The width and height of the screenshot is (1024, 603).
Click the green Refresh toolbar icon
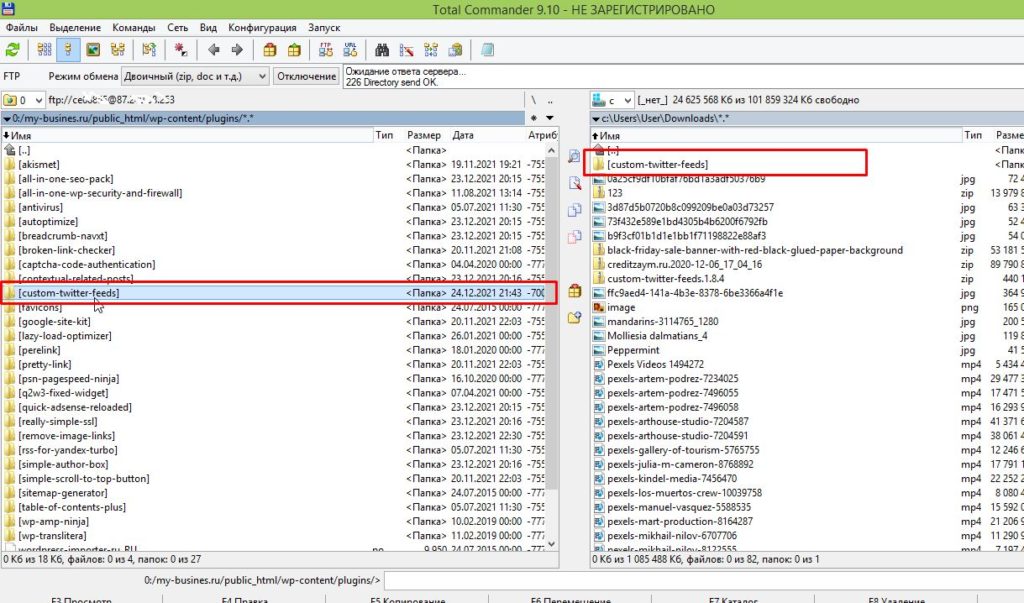[x=13, y=49]
